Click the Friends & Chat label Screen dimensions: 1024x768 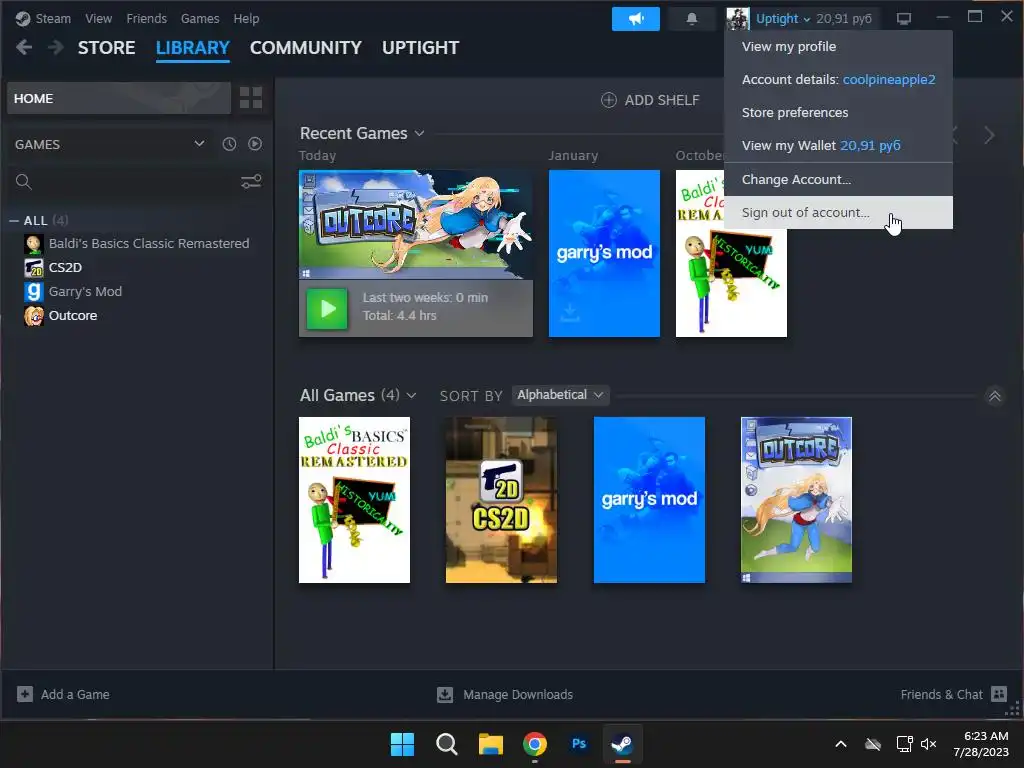[941, 694]
